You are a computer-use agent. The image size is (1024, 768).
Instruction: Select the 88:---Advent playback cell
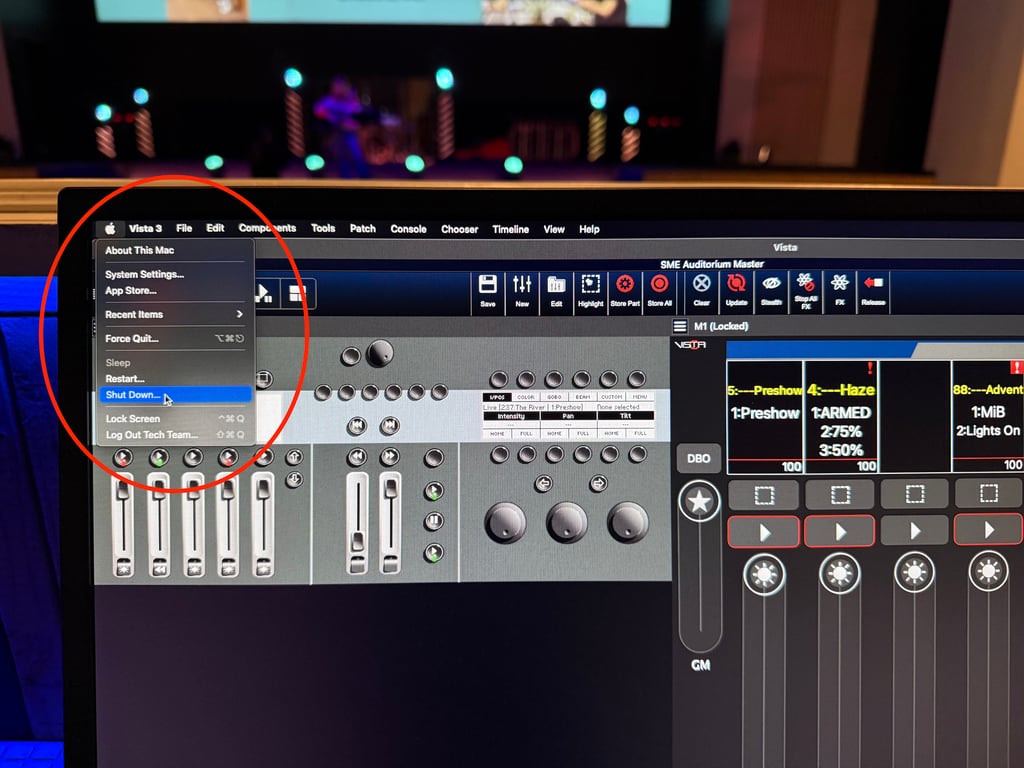click(x=988, y=415)
